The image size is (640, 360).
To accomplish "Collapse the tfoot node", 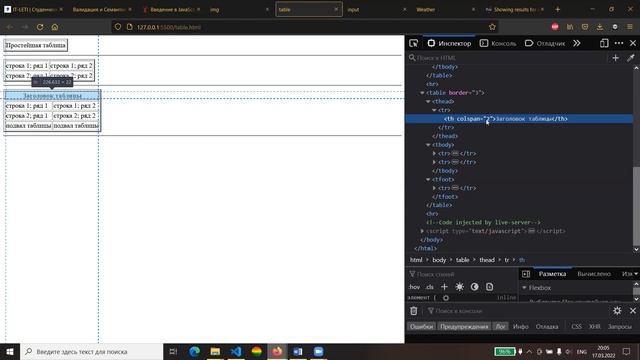I will point(428,180).
